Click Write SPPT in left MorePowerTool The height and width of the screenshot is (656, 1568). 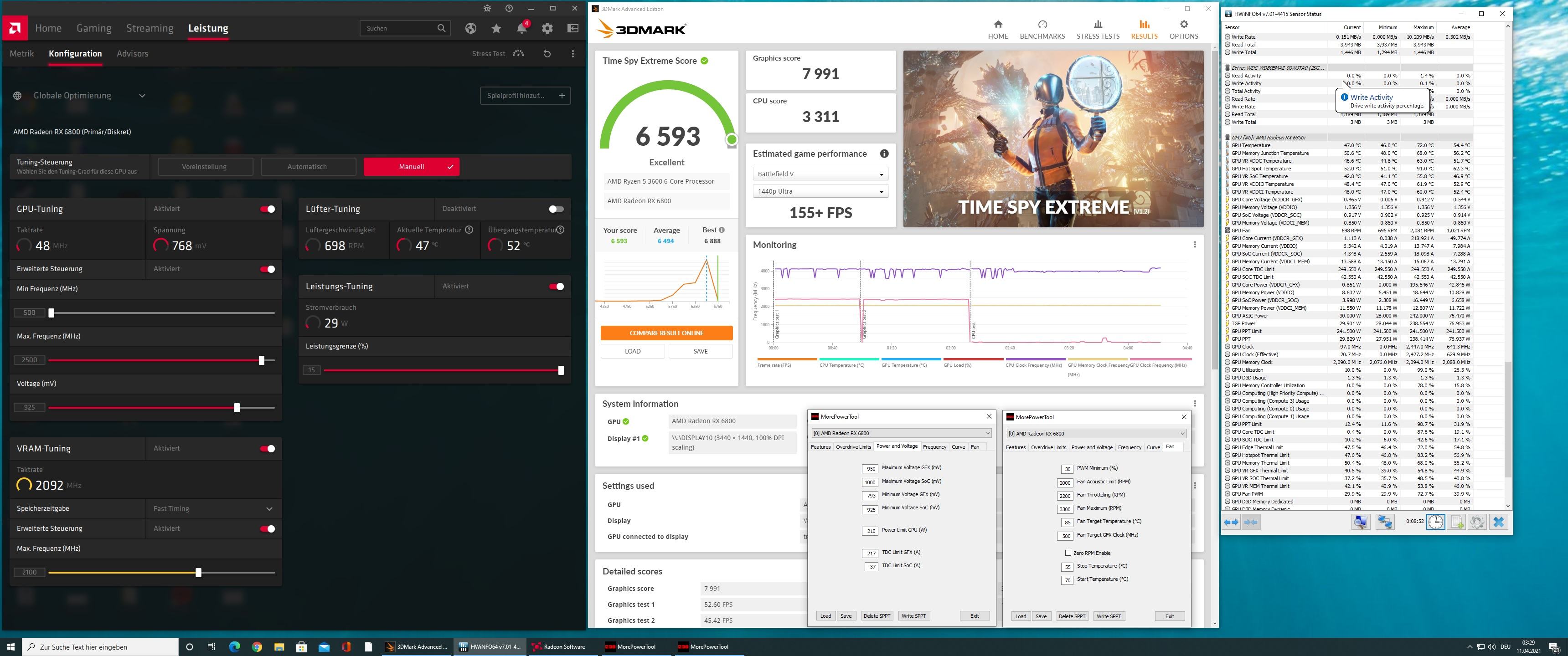(x=913, y=616)
